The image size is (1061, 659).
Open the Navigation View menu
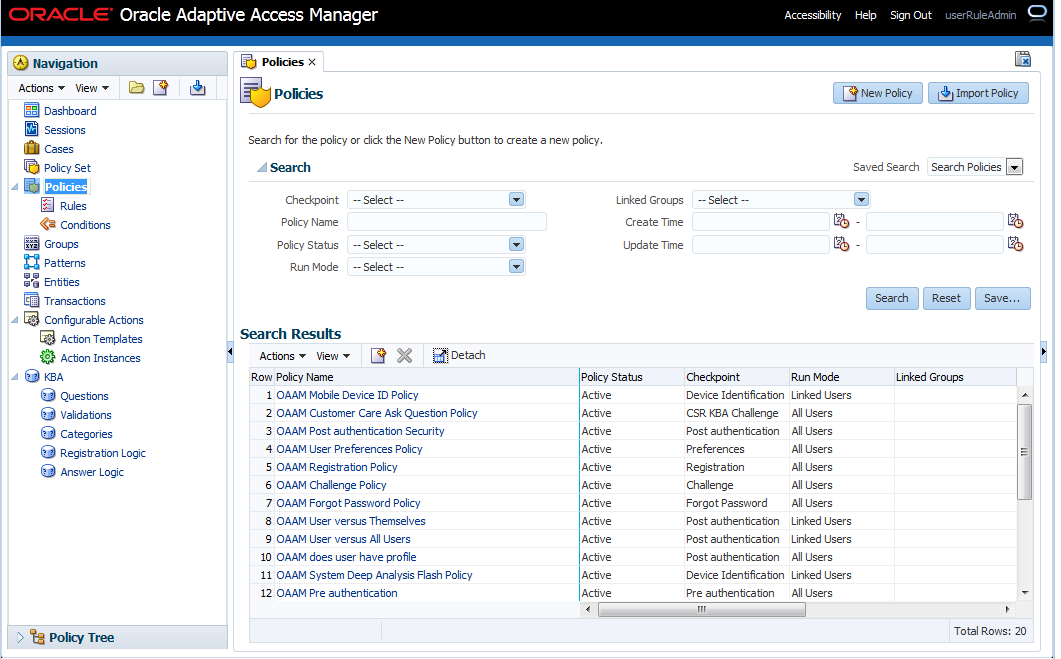[92, 88]
